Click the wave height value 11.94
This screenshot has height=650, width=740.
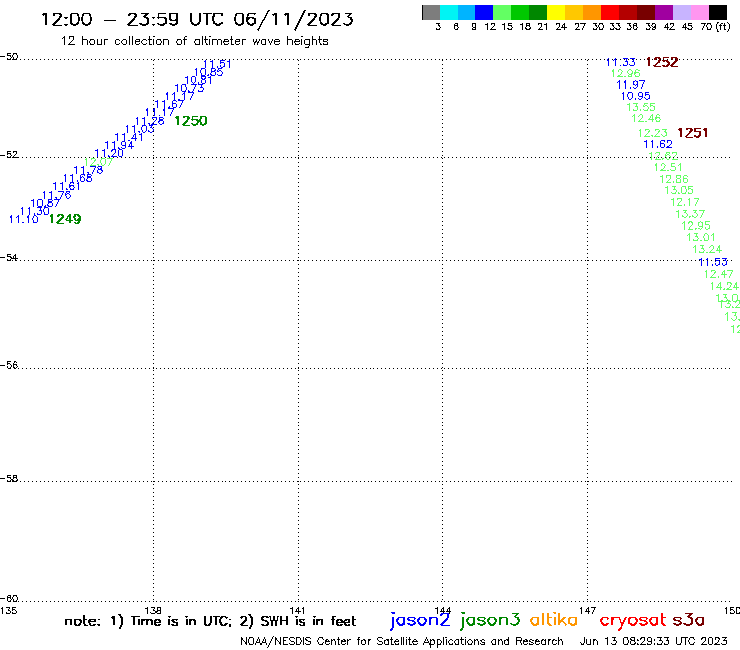[119, 145]
